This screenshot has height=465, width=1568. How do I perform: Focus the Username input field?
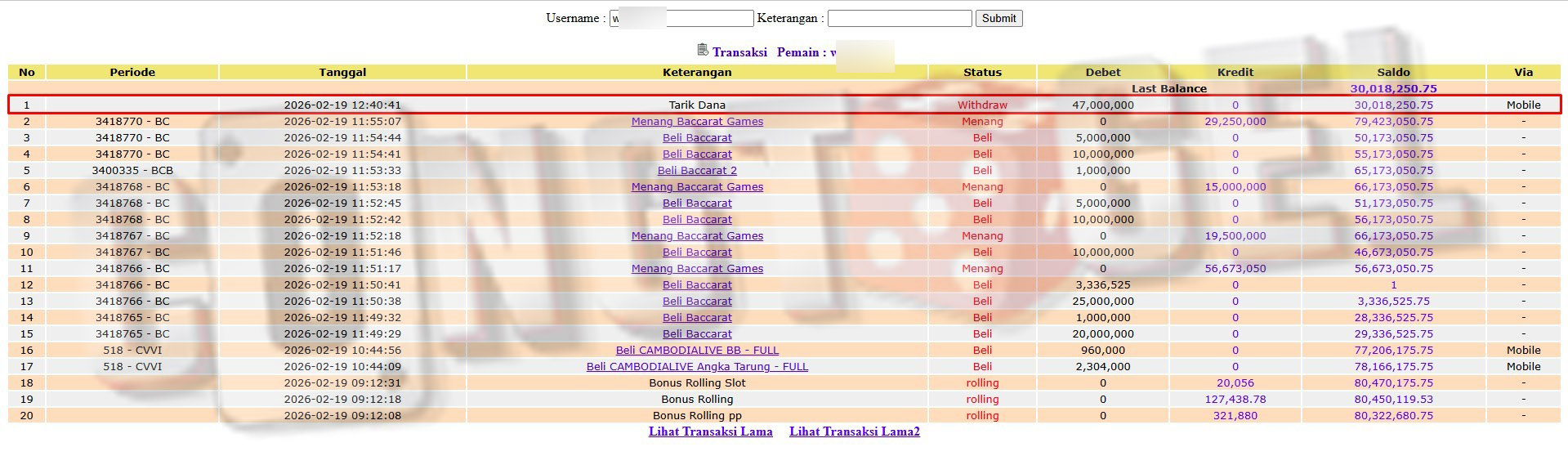click(x=681, y=18)
